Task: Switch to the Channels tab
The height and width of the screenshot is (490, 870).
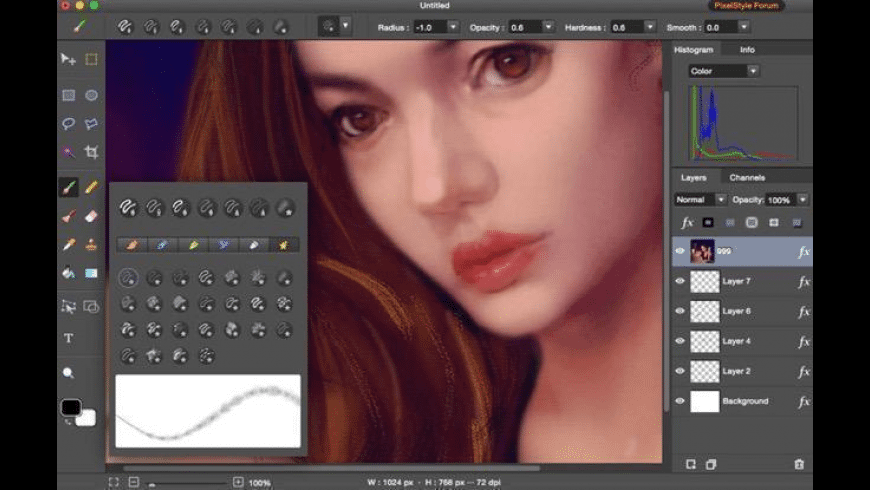Action: 747,178
